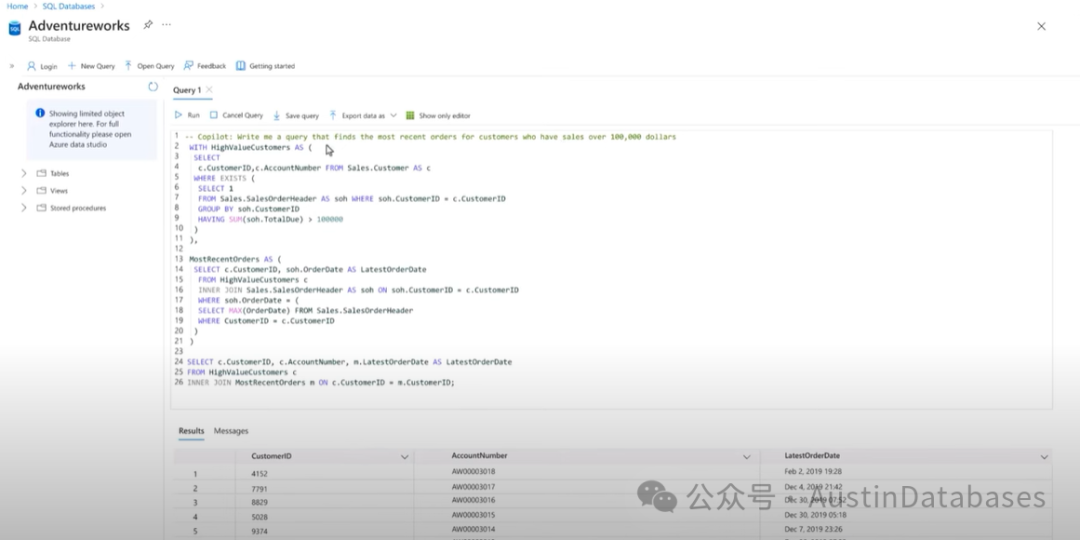The height and width of the screenshot is (540, 1080).
Task: Click the HAVING SUM line in editor
Action: pyautogui.click(x=270, y=219)
